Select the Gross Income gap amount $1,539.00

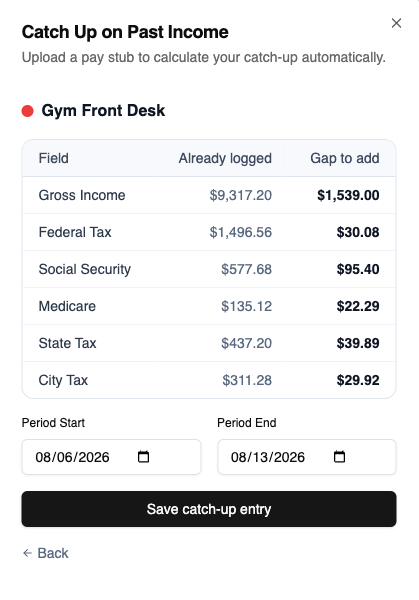348,195
